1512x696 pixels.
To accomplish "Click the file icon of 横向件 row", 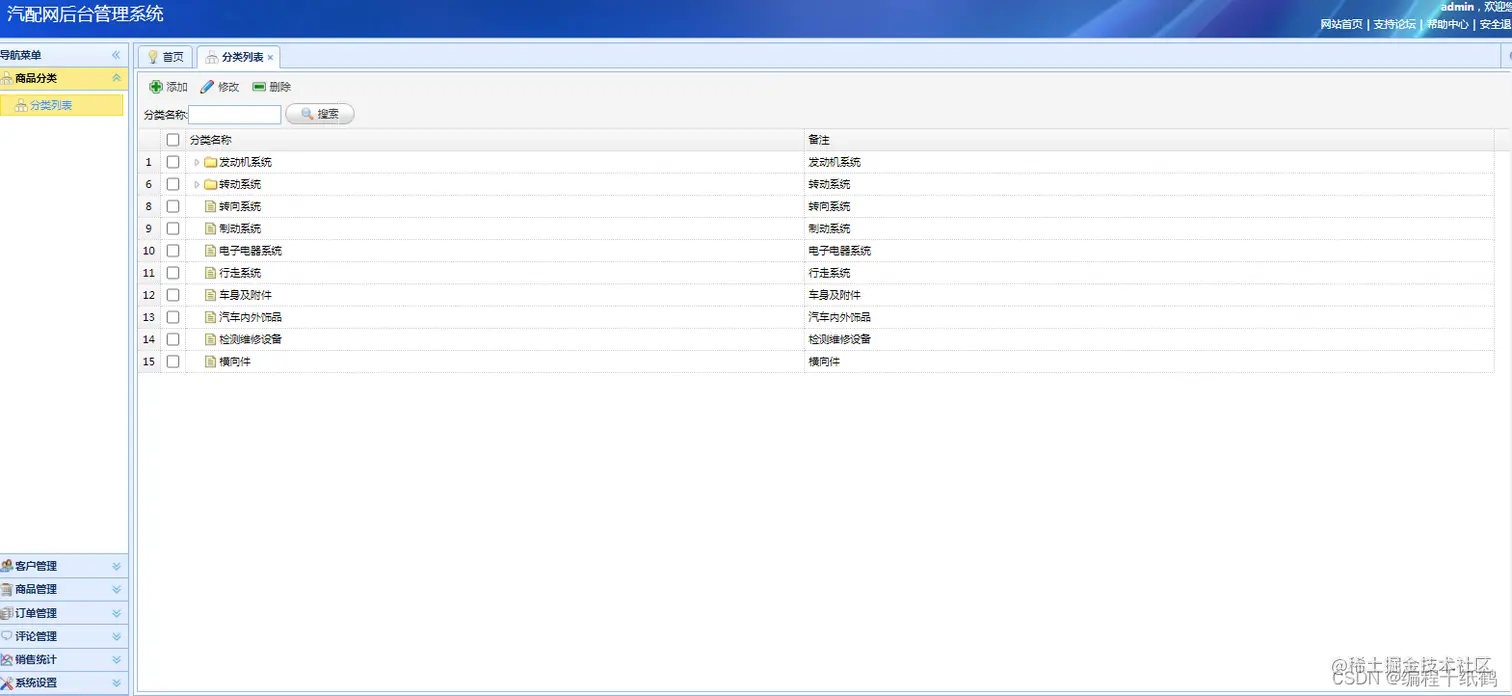I will [210, 361].
